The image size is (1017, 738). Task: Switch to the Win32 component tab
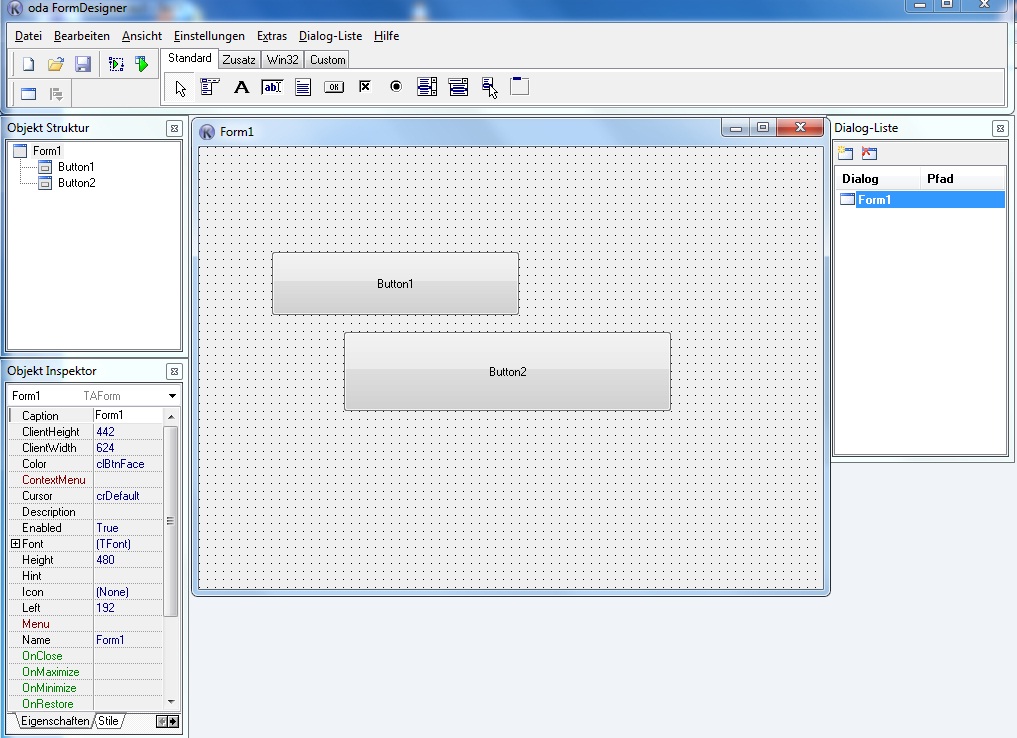click(282, 60)
